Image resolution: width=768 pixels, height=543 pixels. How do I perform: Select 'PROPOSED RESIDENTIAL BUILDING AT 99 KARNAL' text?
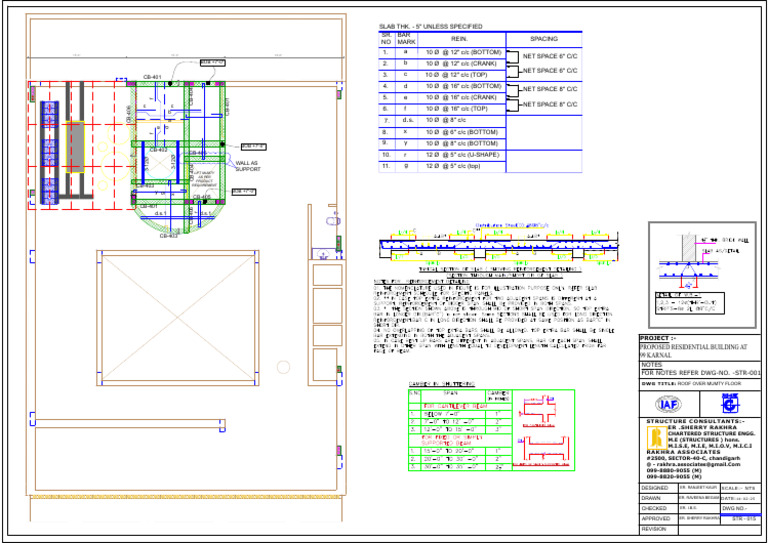pyautogui.click(x=694, y=351)
